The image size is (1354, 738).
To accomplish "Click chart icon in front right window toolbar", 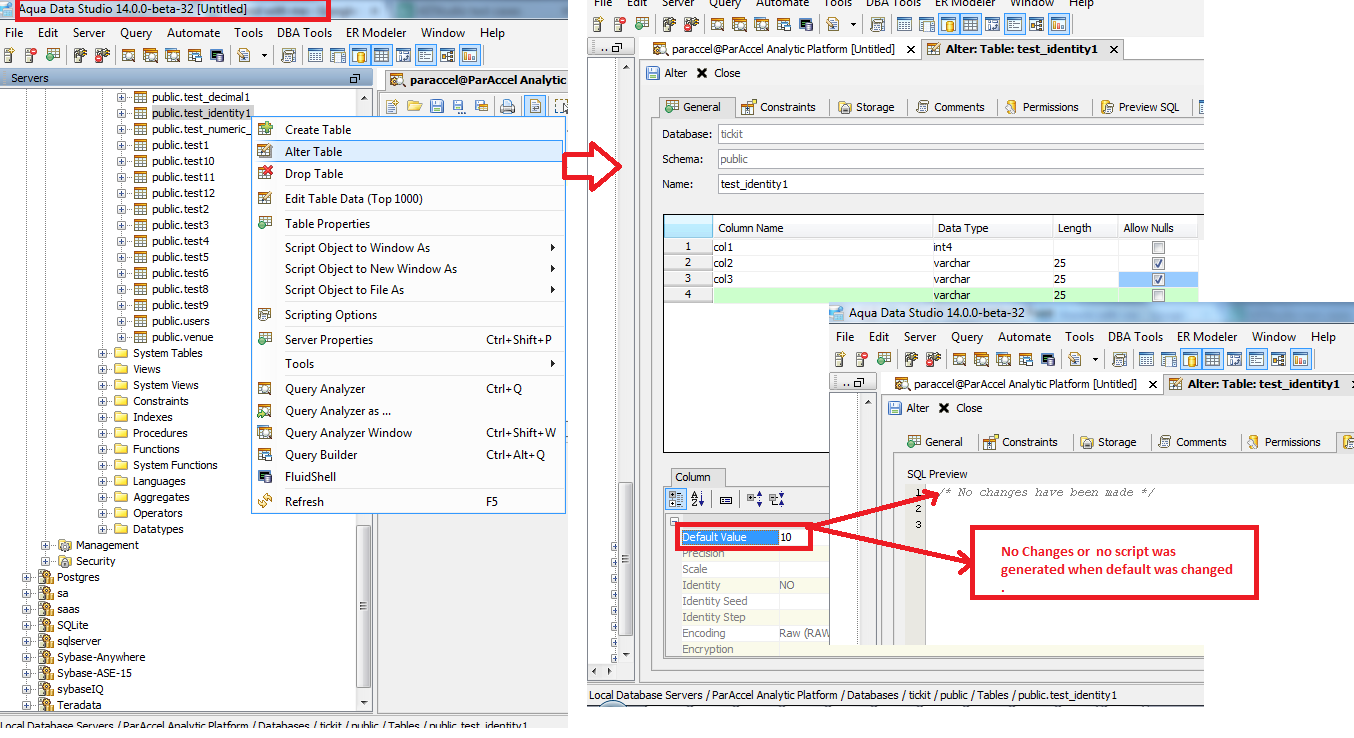I will [x=1301, y=359].
